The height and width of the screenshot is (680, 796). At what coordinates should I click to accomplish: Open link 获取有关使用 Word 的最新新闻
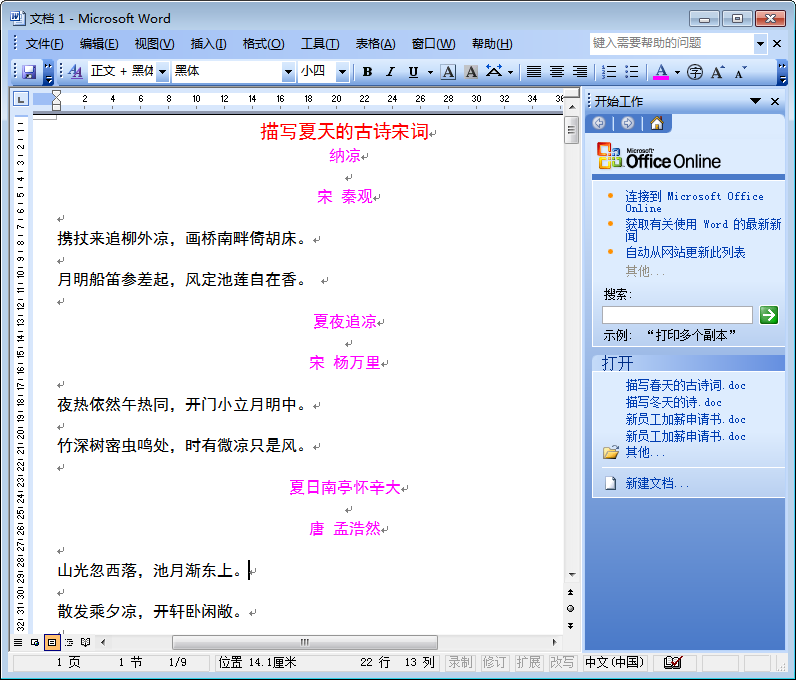703,230
